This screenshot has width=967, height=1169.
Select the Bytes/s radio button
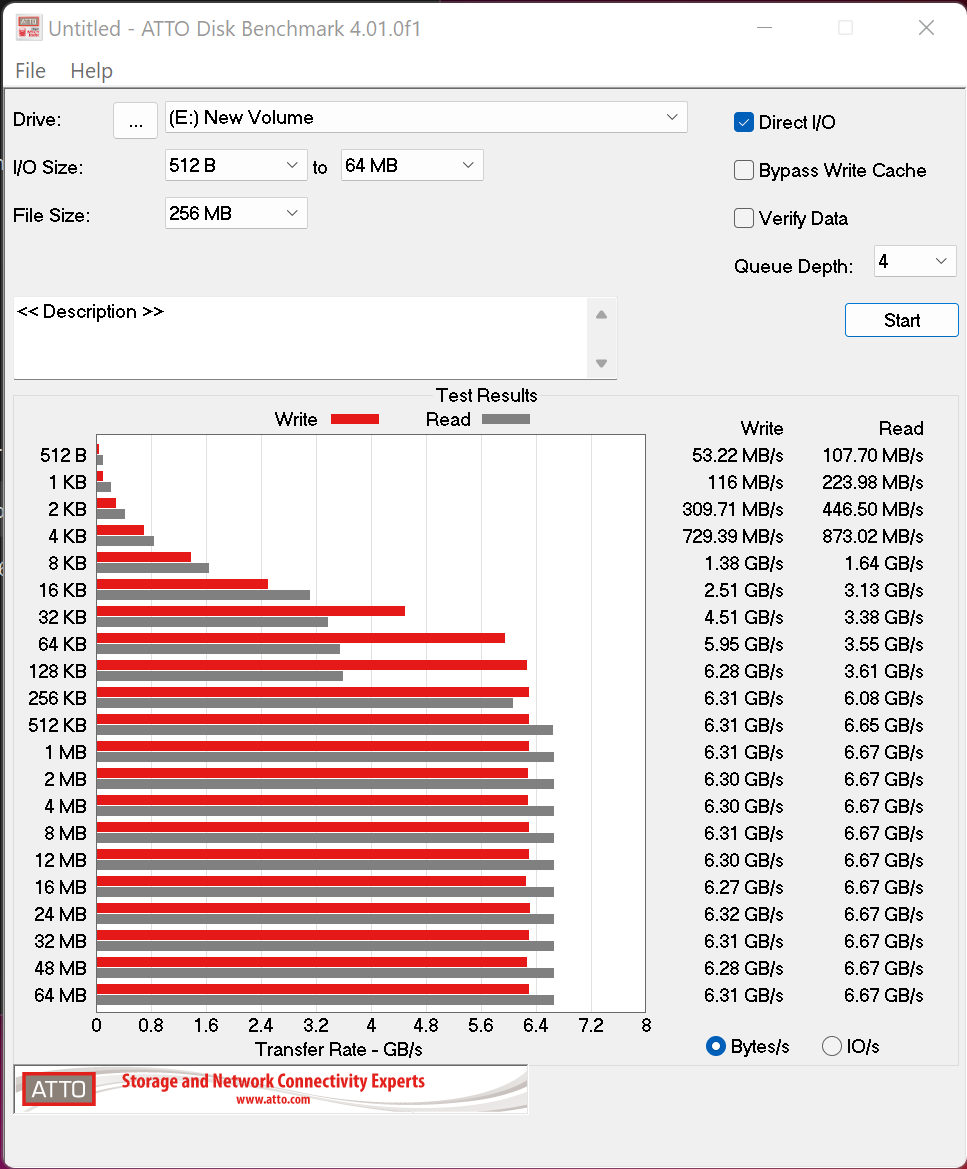pyautogui.click(x=716, y=1046)
